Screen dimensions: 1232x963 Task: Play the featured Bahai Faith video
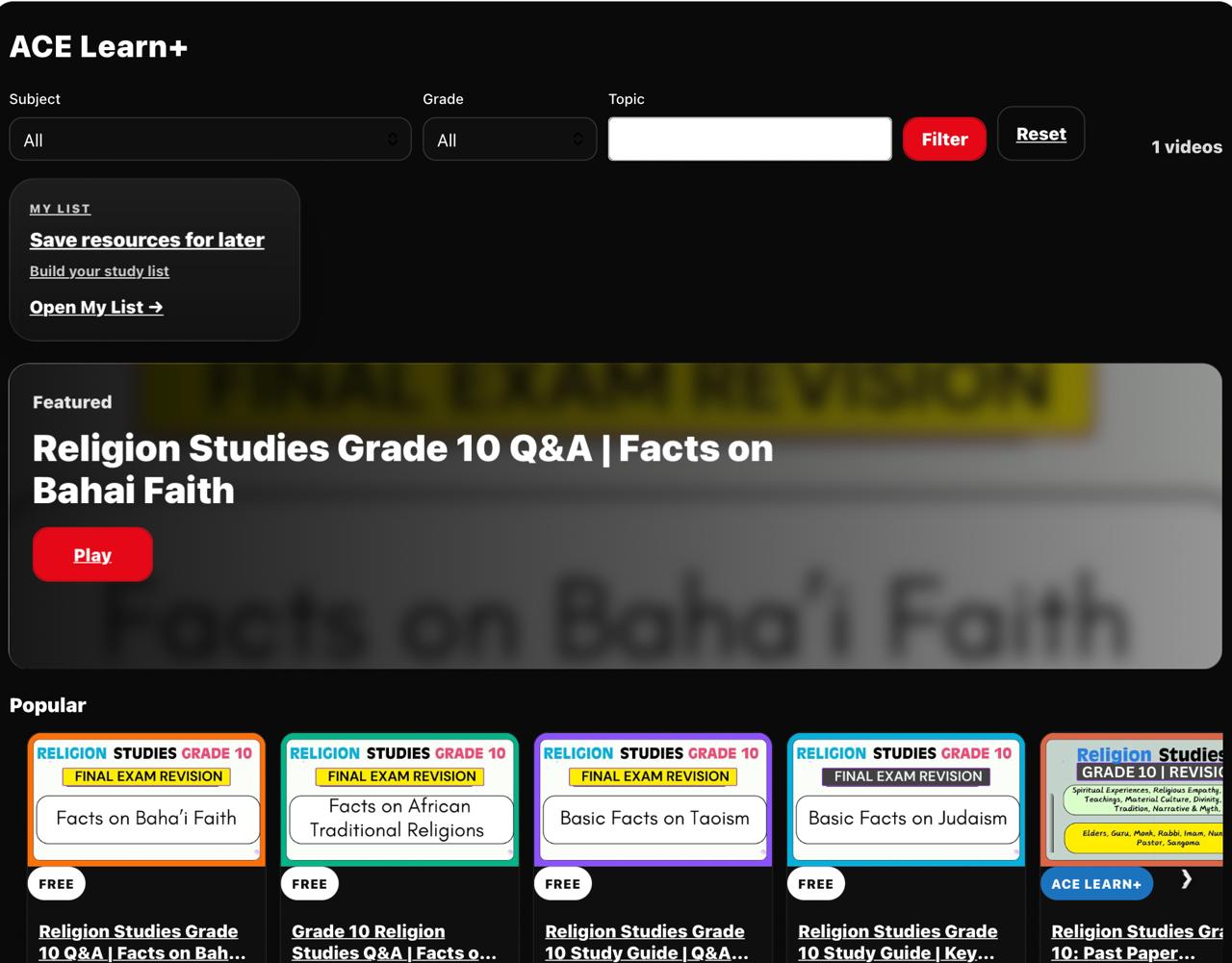[x=92, y=554]
